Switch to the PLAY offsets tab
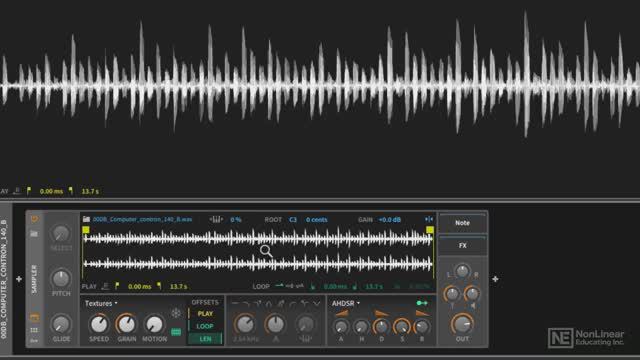Image resolution: width=640 pixels, height=360 pixels. pyautogui.click(x=205, y=314)
